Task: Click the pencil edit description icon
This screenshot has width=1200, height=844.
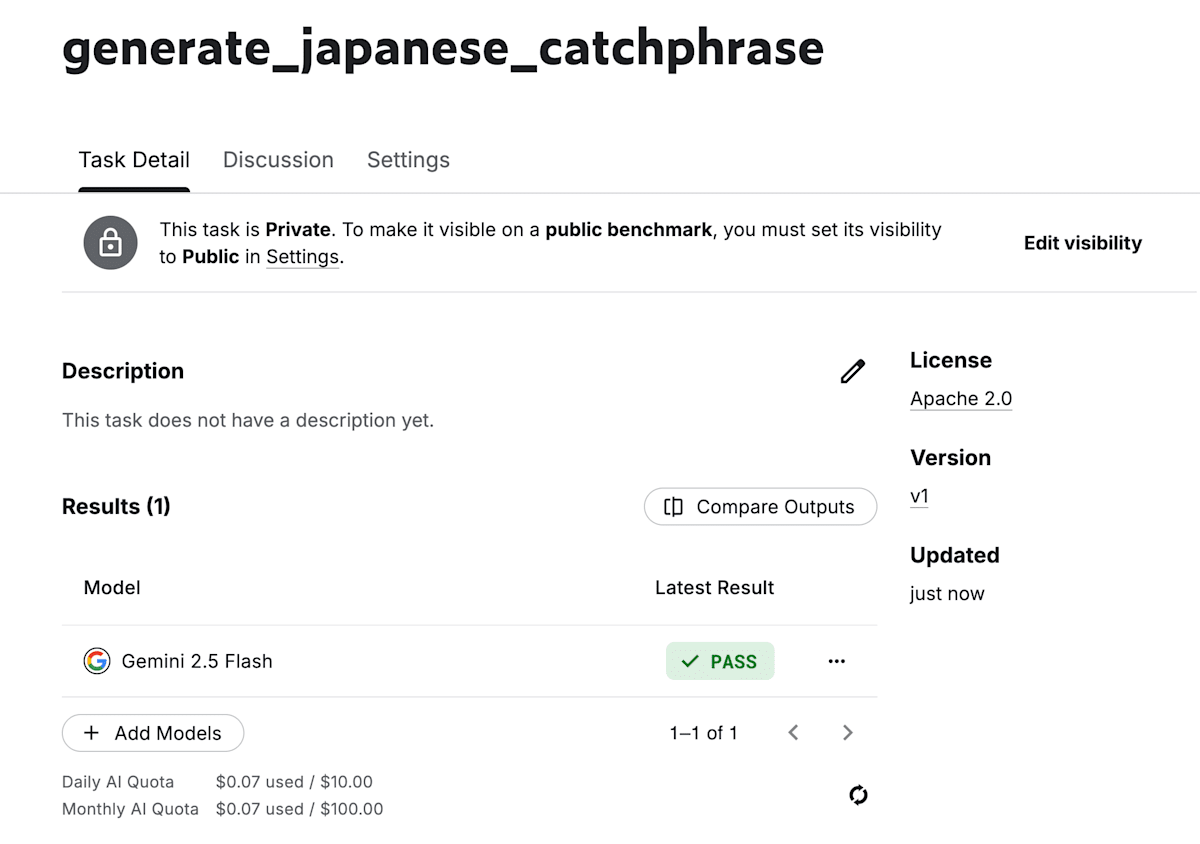Action: [852, 372]
